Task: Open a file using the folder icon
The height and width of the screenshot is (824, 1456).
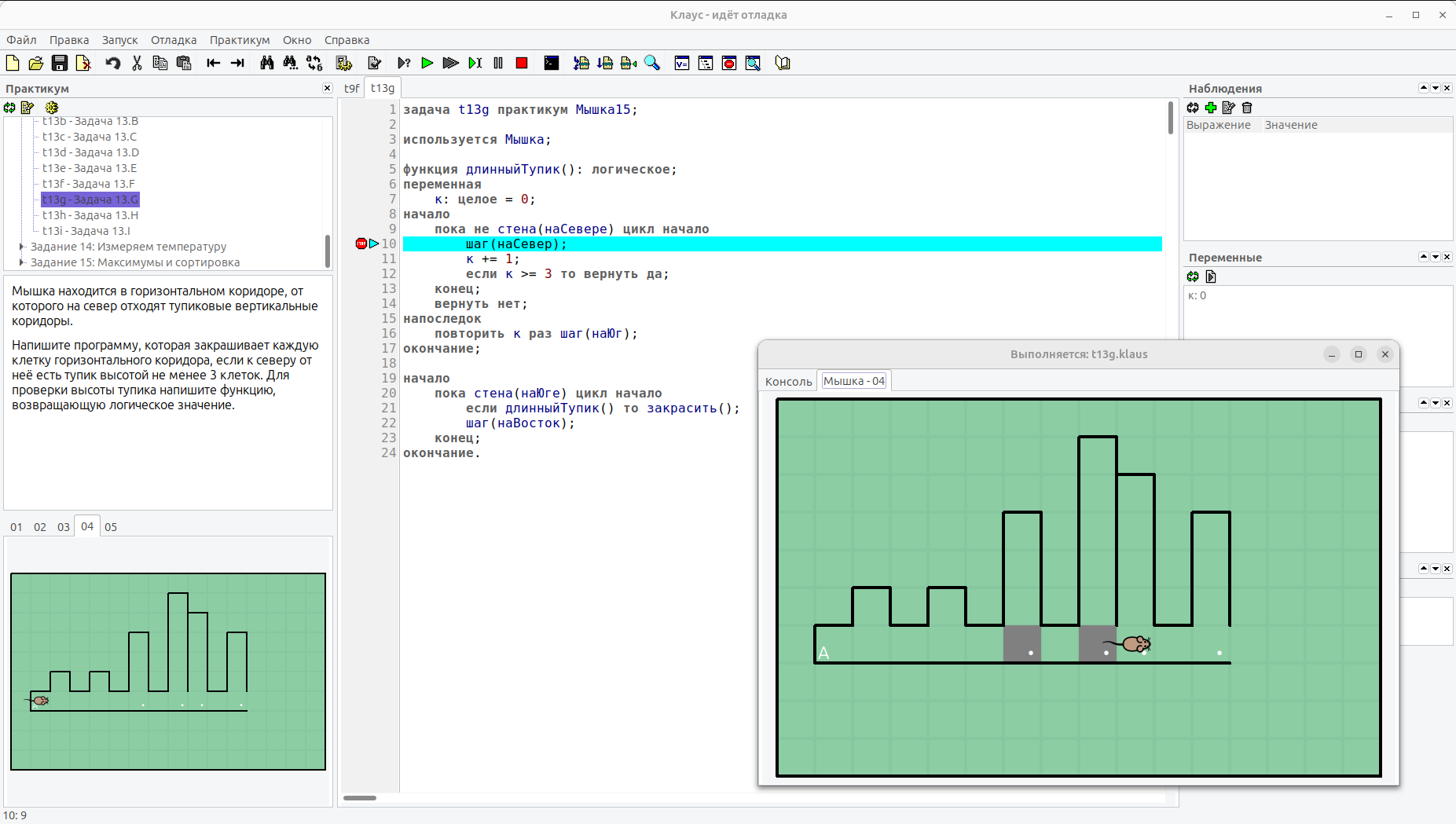Action: pyautogui.click(x=35, y=63)
